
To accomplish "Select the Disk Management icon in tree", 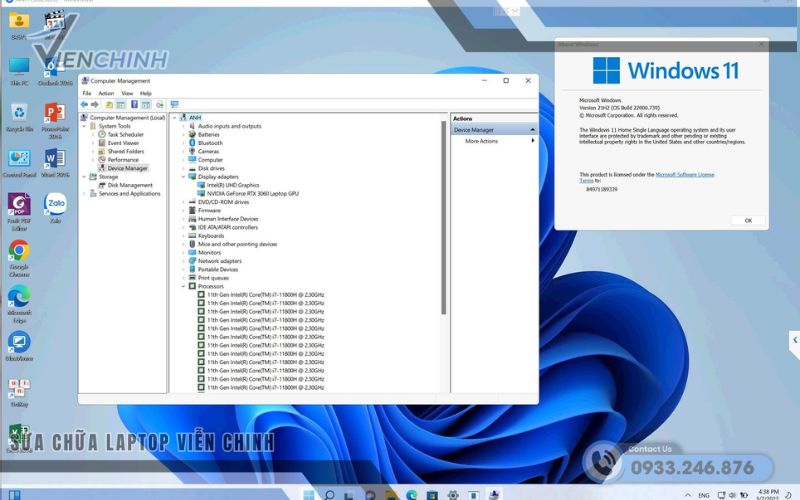I will click(x=102, y=185).
